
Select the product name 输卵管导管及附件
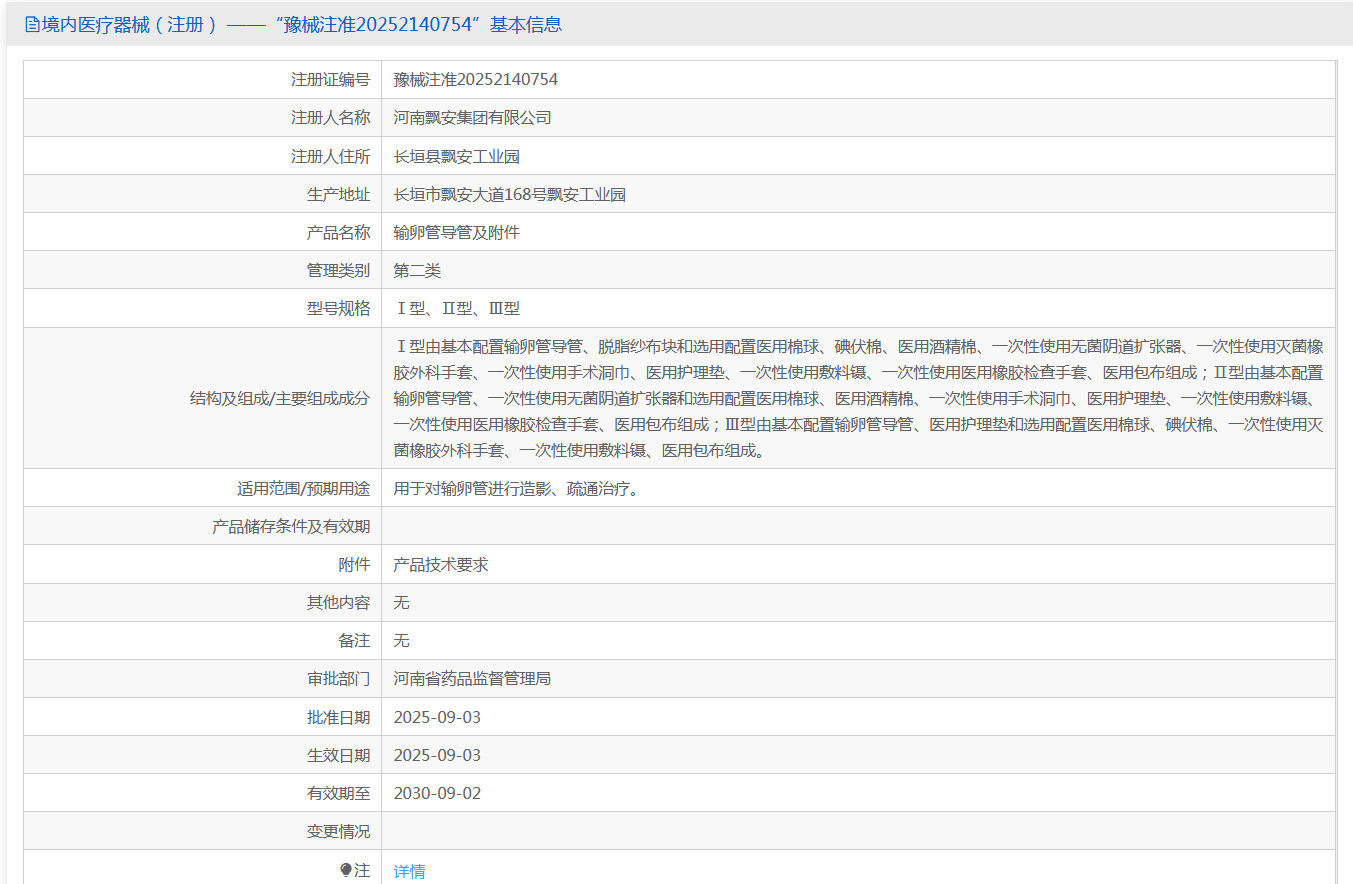(457, 232)
